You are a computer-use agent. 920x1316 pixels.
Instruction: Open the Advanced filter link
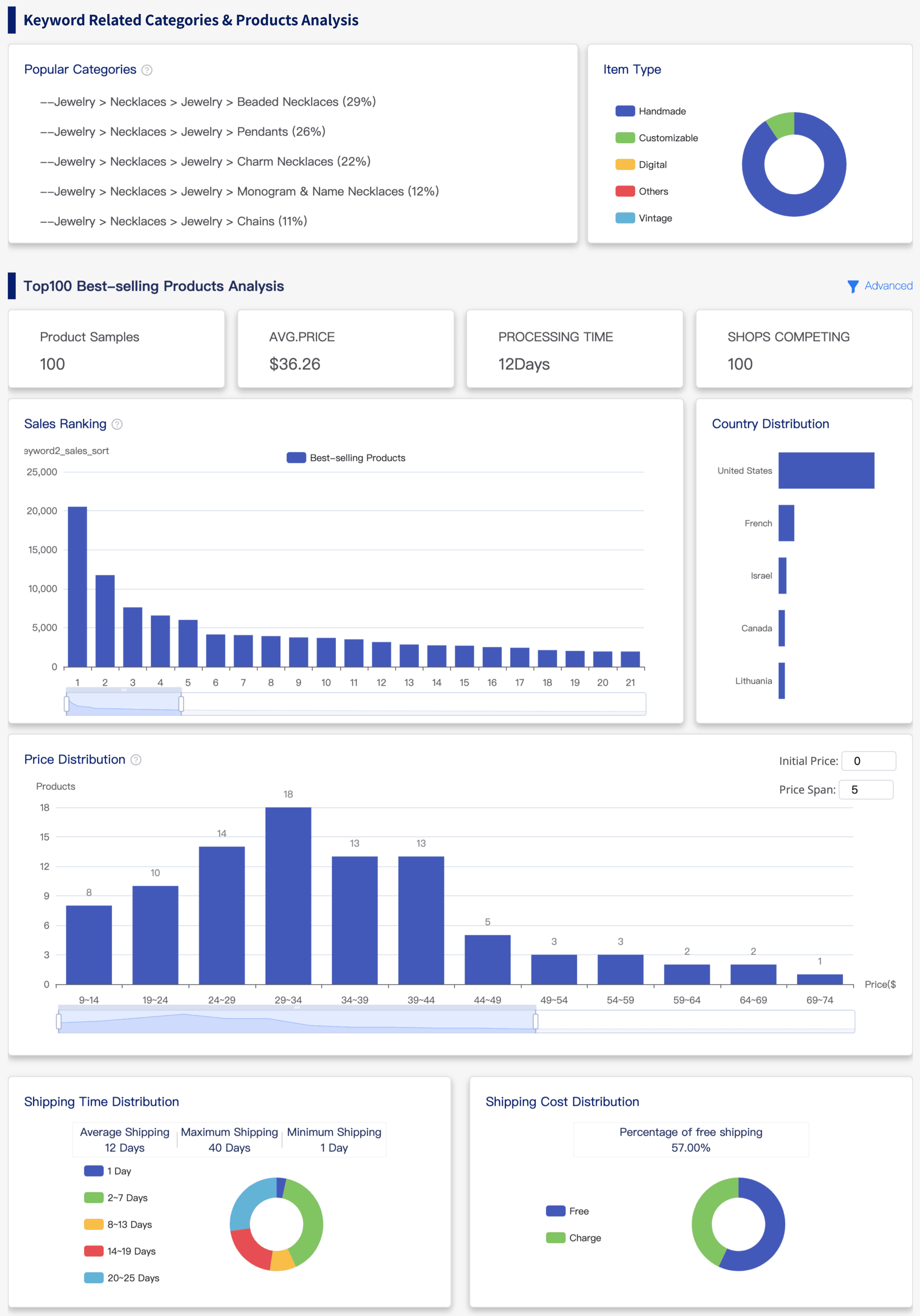pyautogui.click(x=888, y=285)
